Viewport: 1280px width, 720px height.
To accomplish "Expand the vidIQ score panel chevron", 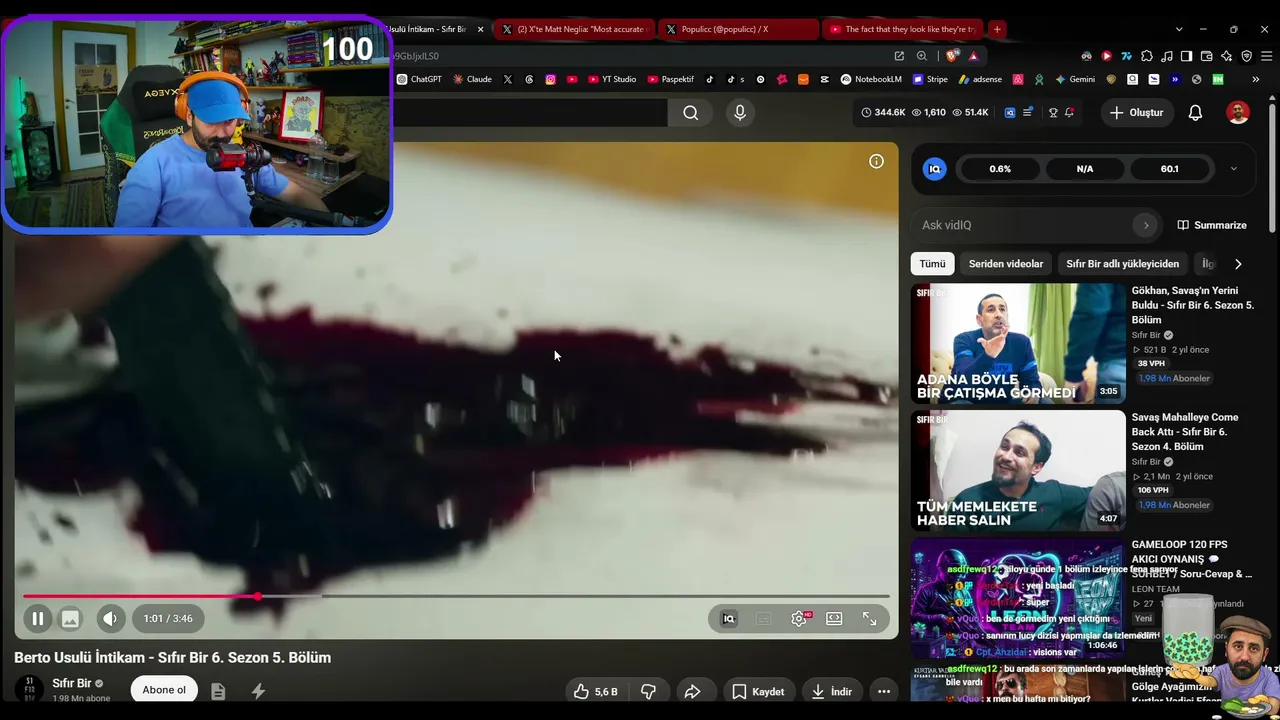I will point(1233,169).
